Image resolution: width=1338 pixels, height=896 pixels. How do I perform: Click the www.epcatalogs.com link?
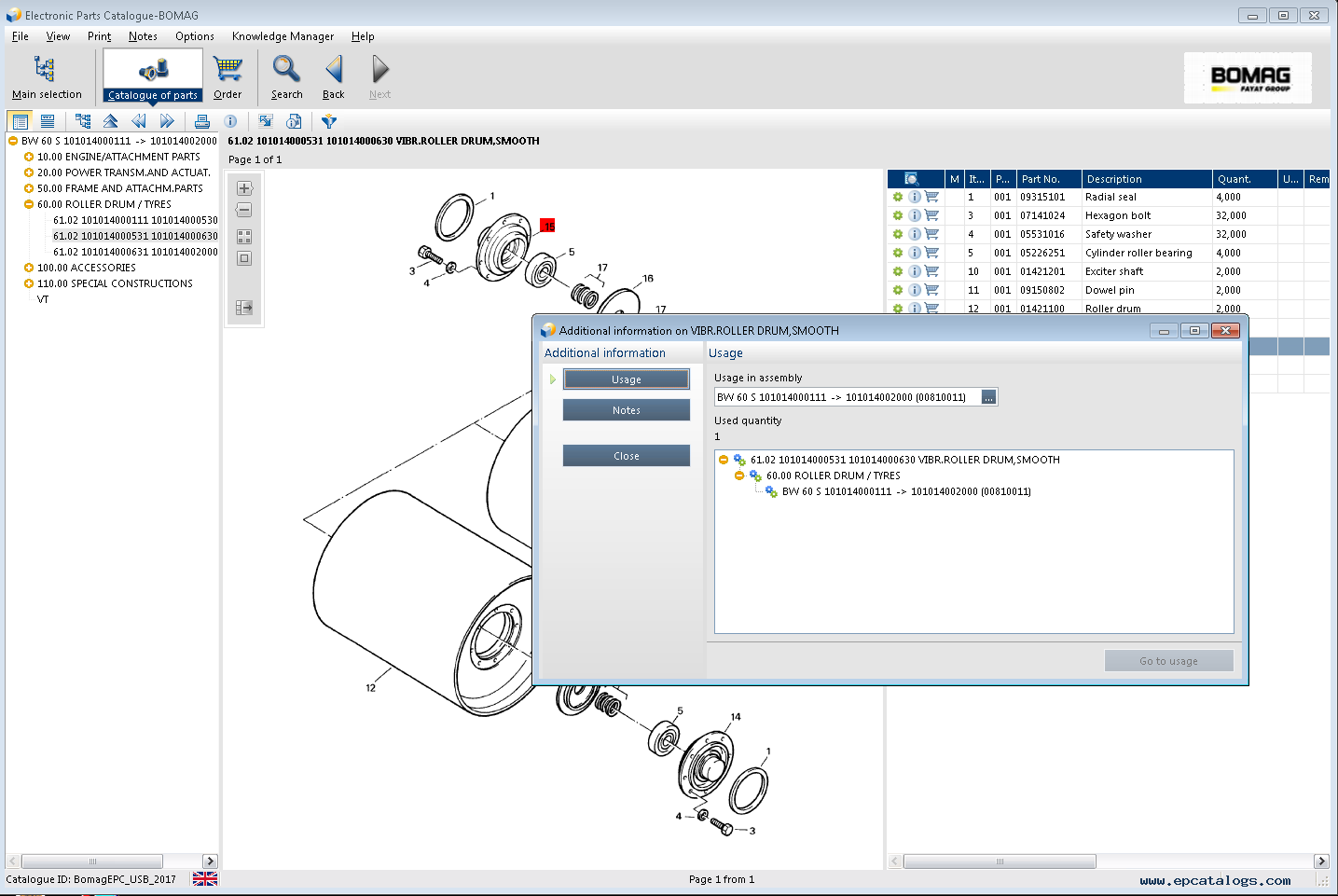click(1215, 880)
